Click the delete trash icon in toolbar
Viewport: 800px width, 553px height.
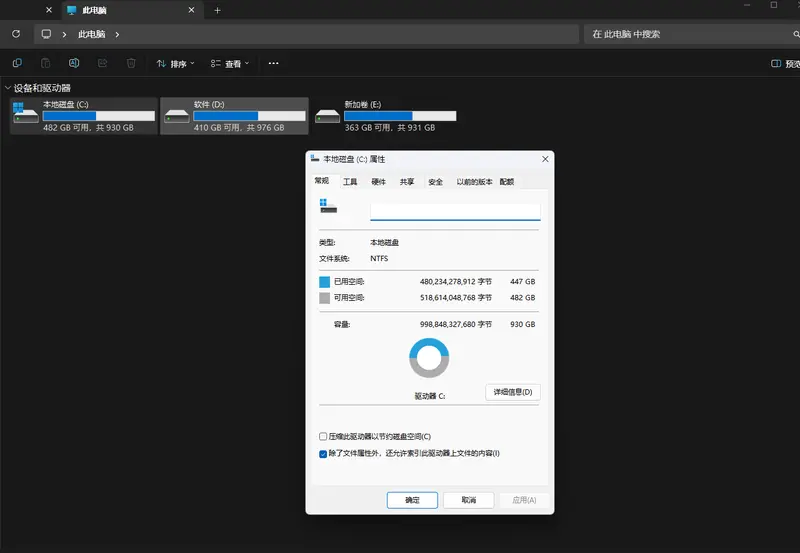[131, 63]
